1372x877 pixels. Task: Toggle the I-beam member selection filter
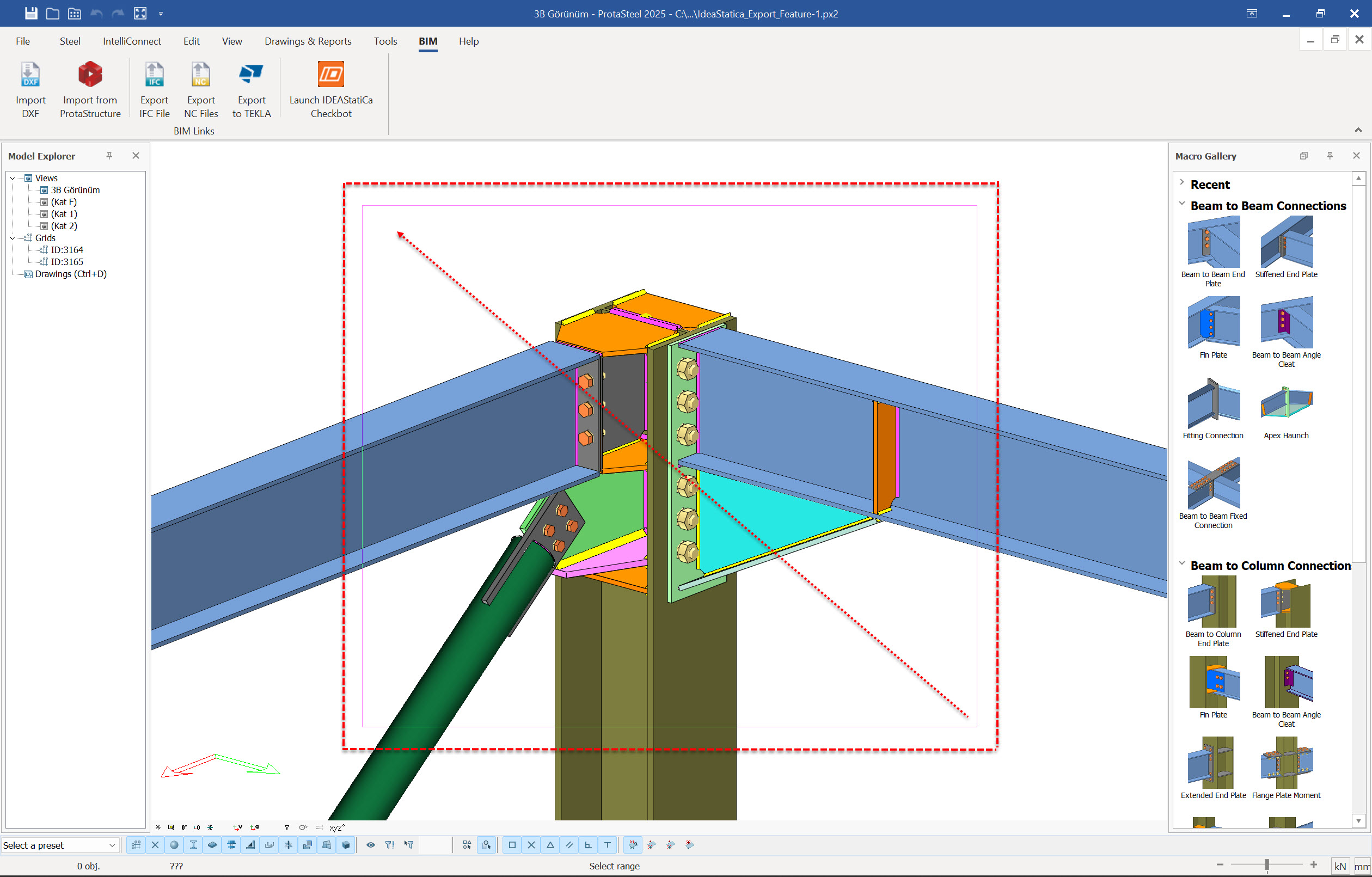(193, 845)
